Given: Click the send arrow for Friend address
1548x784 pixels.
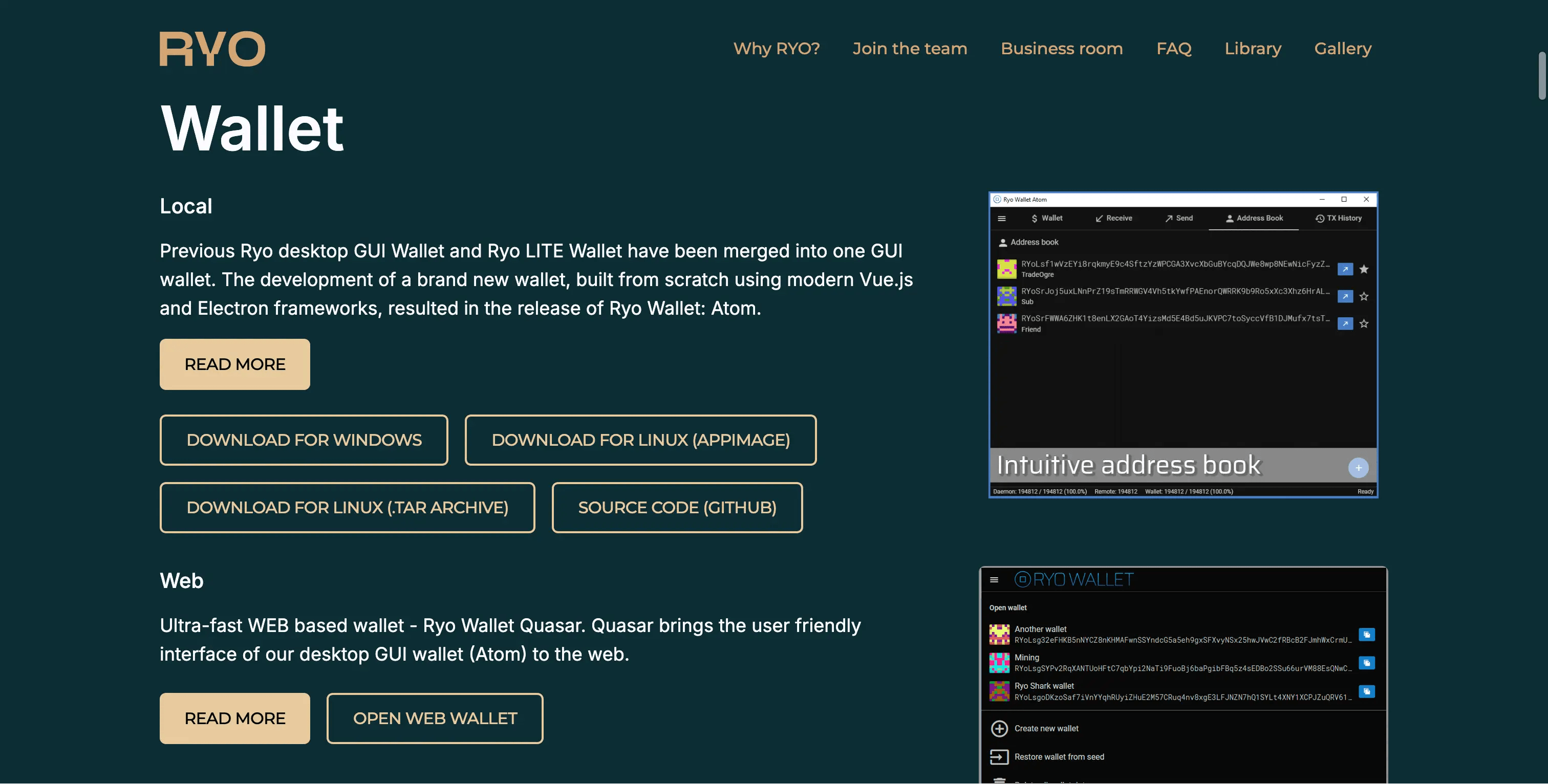Looking at the screenshot, I should (x=1345, y=324).
